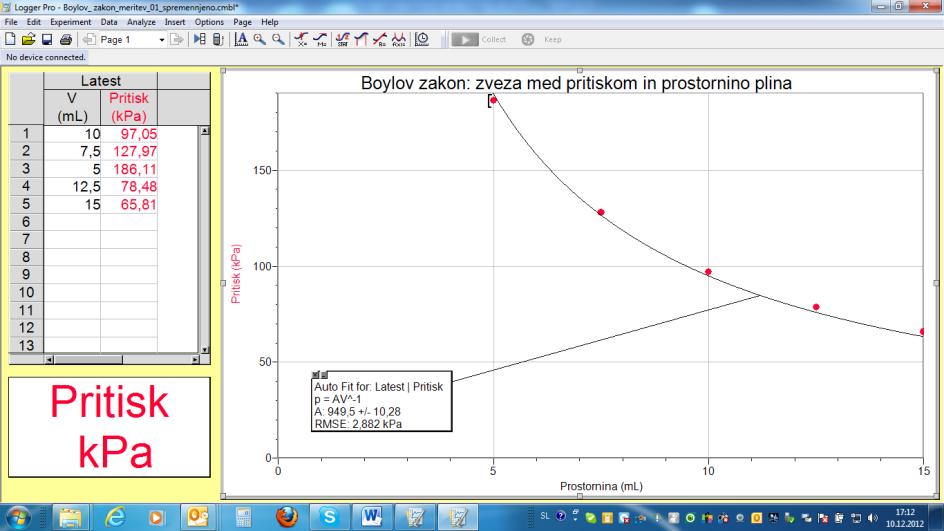The width and height of the screenshot is (944, 531).
Task: Click the table's horizontal scrollbar thumb
Action: click(x=88, y=359)
